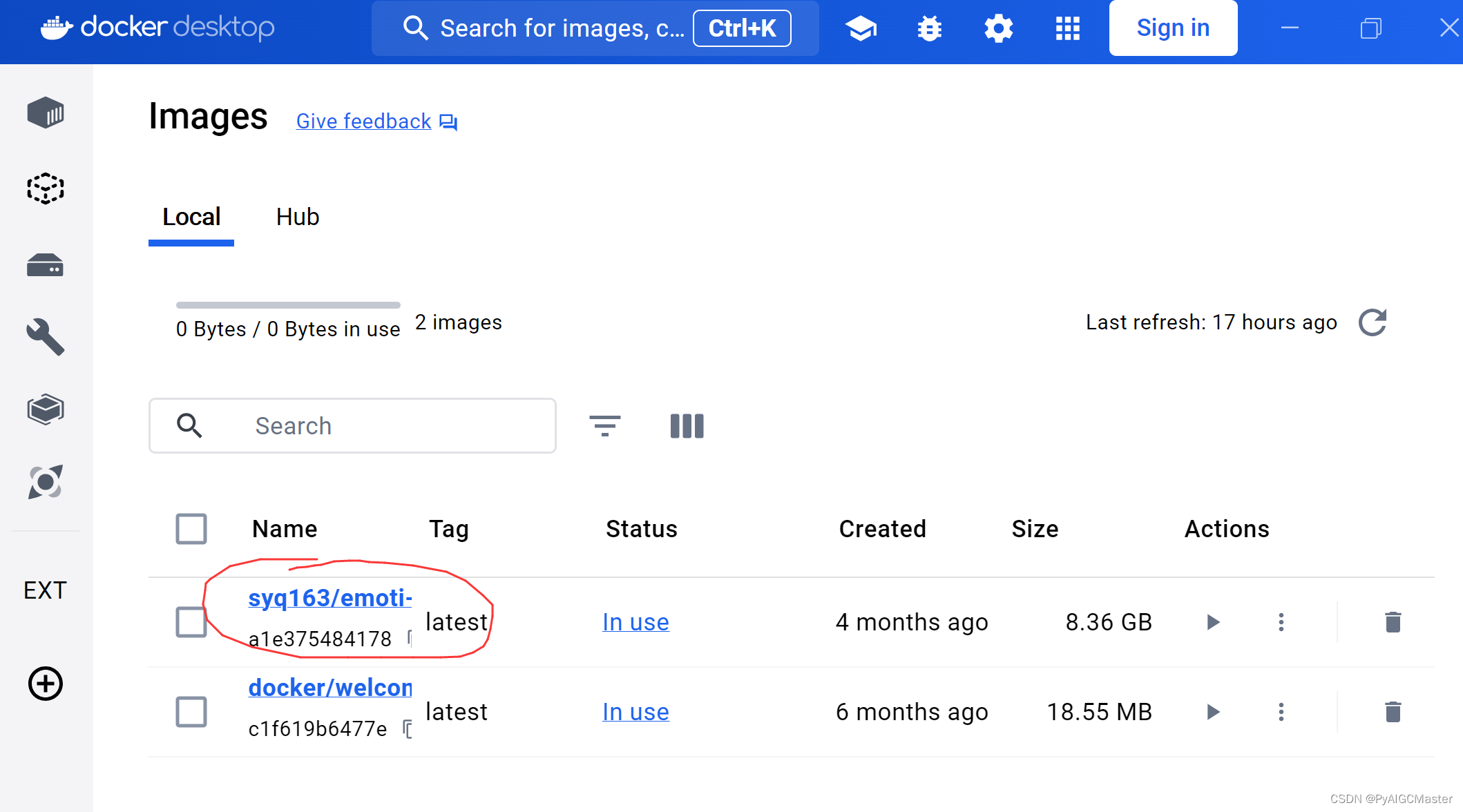Open Settings gear icon
The height and width of the screenshot is (812, 1463).
[999, 28]
